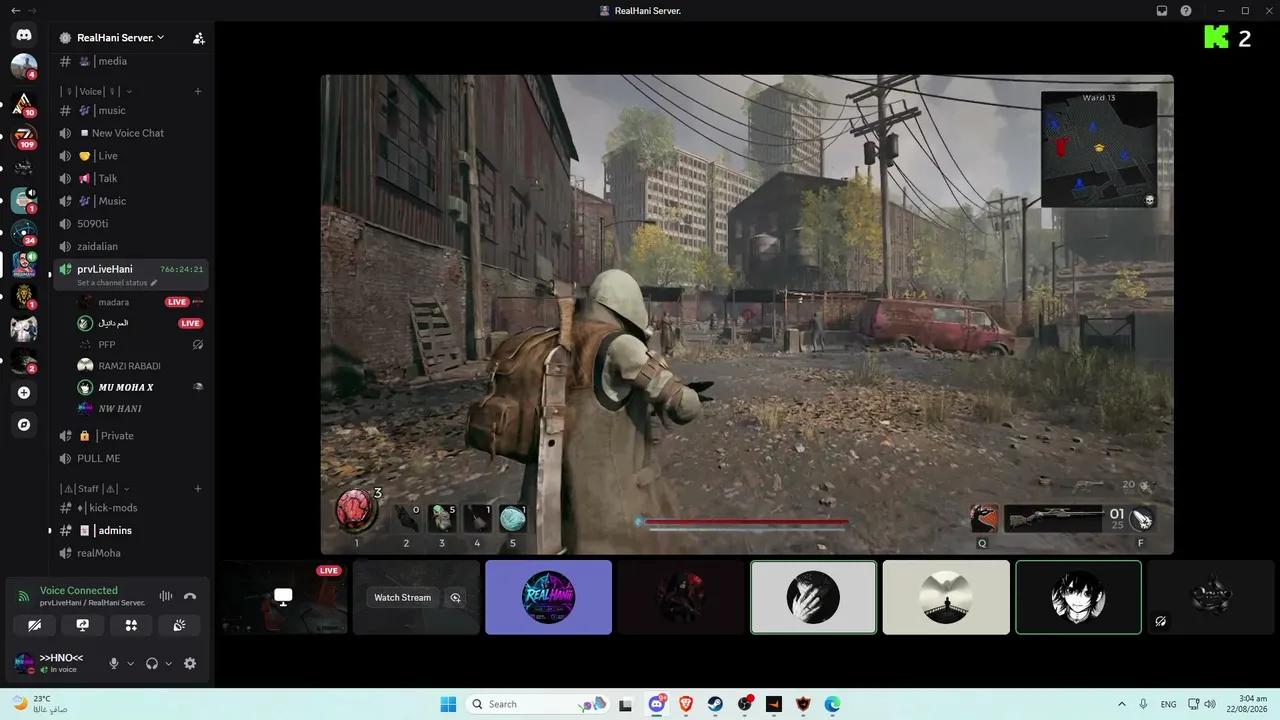Open microphone input options arrow

tap(130, 663)
